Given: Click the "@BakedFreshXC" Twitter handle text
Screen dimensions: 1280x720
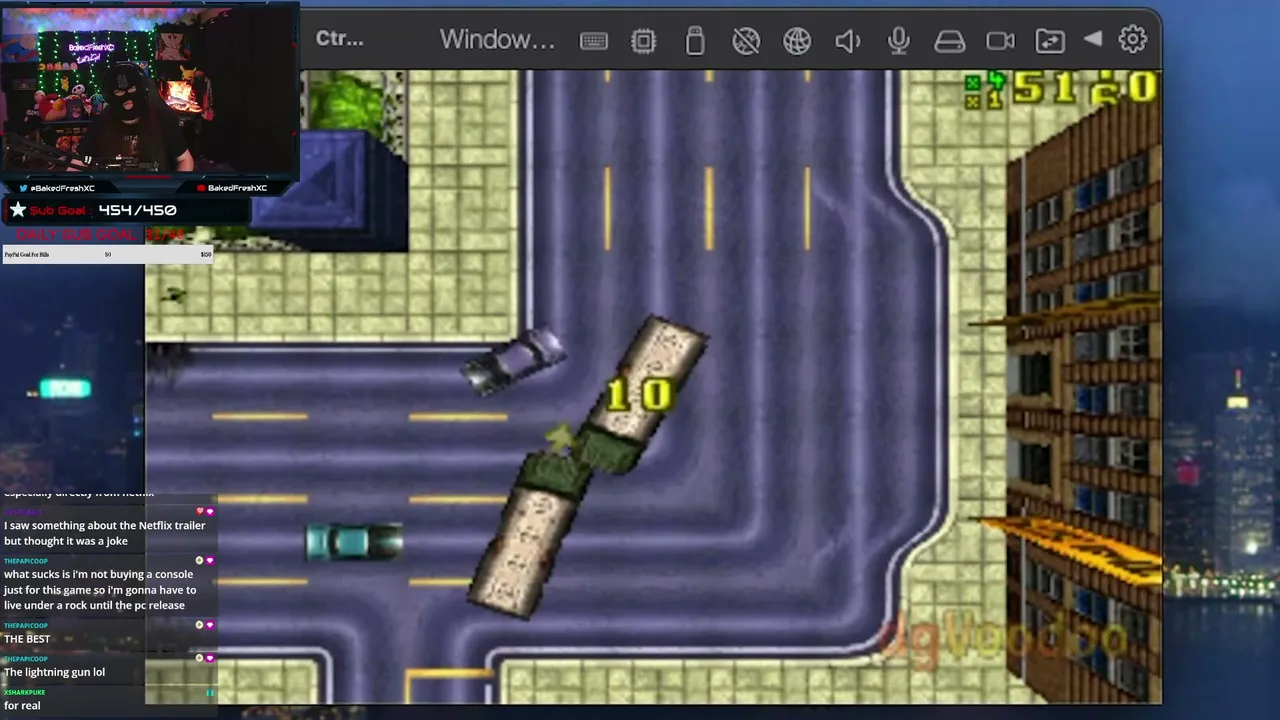Looking at the screenshot, I should point(63,188).
